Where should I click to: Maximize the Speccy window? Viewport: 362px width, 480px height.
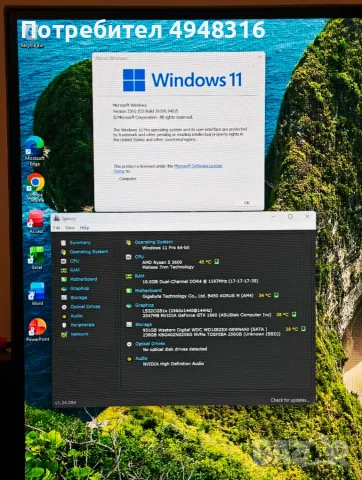[x=290, y=217]
